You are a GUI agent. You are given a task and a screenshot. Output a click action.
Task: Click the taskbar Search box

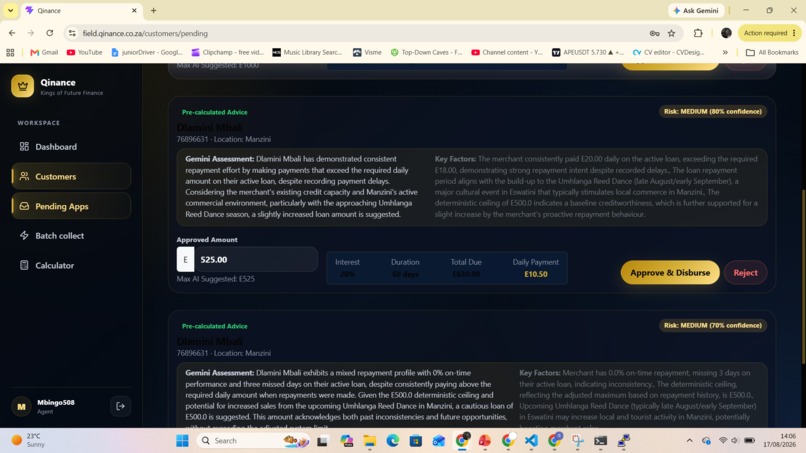click(253, 441)
